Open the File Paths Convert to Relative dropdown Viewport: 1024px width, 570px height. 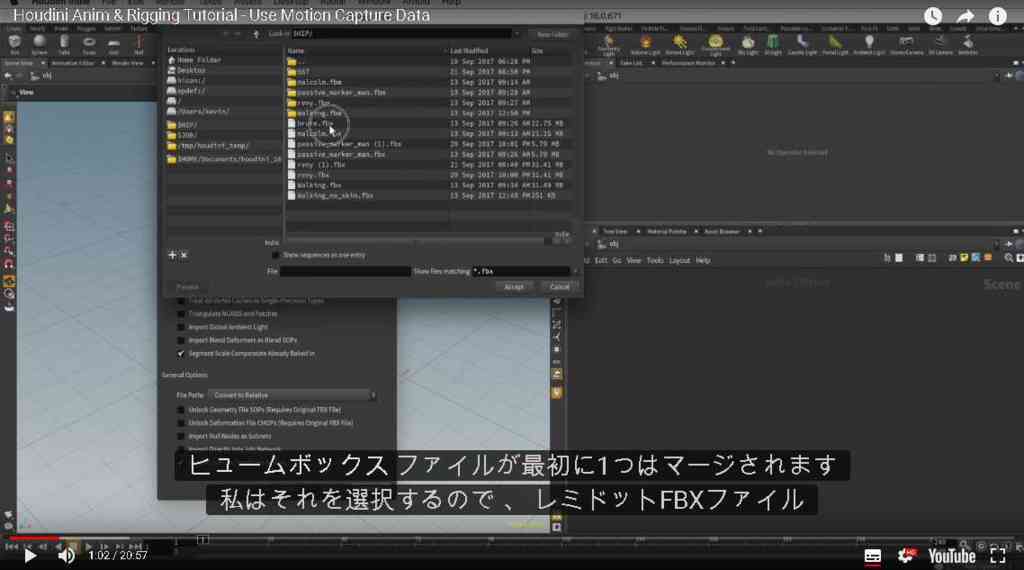click(x=292, y=395)
